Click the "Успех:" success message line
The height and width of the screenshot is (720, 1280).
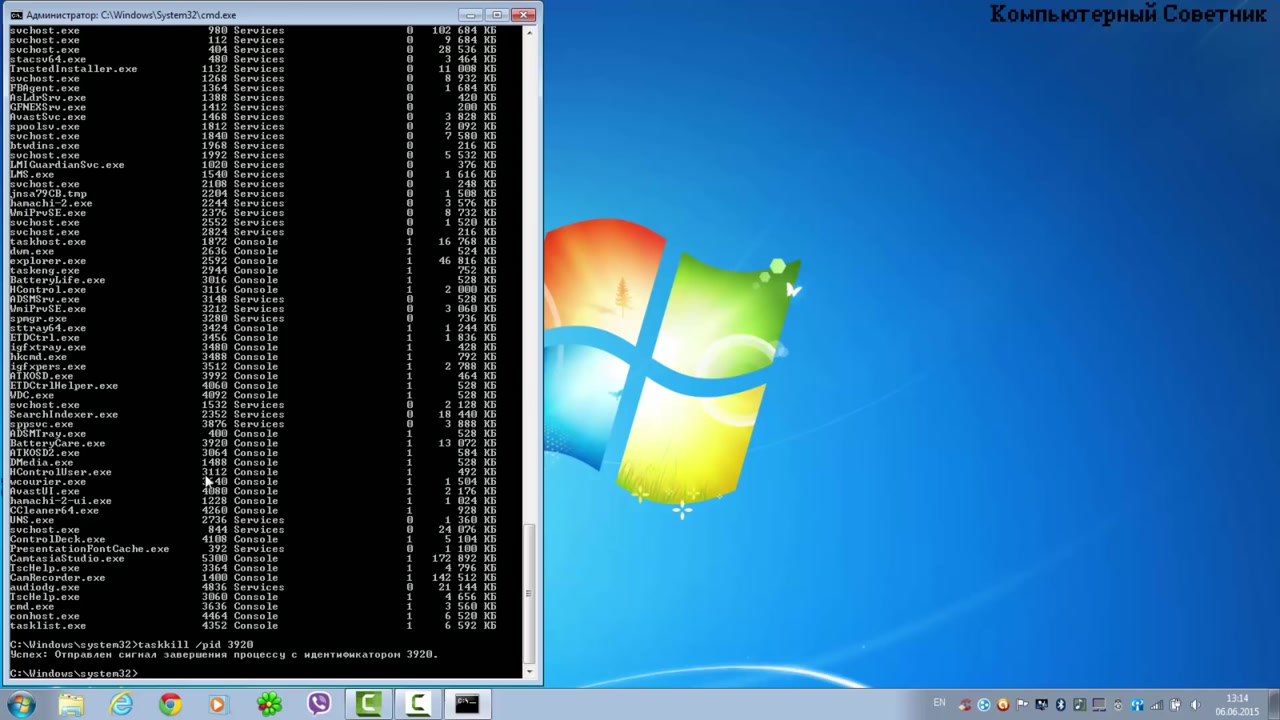[x=223, y=655]
